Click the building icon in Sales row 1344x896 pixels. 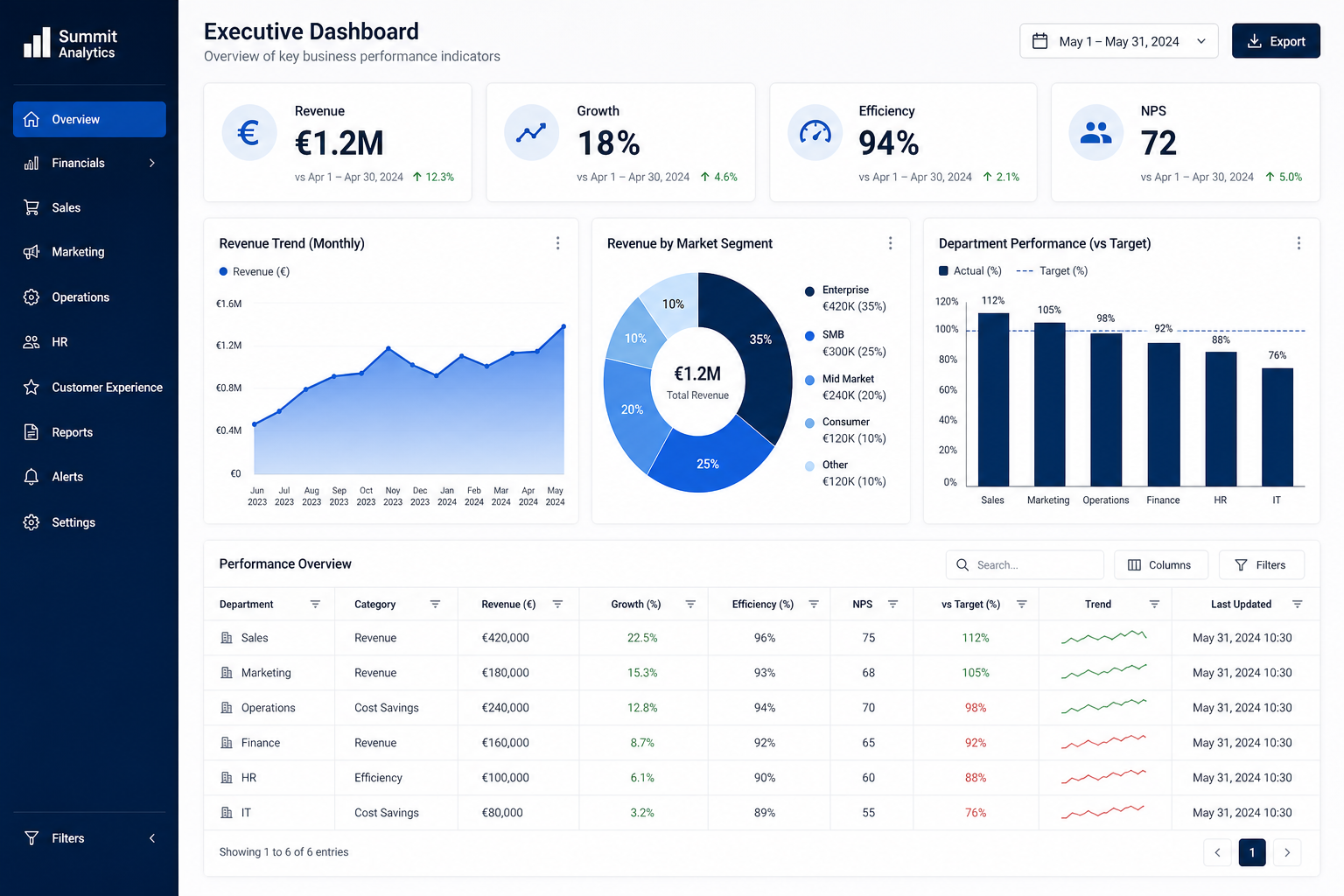(x=227, y=638)
